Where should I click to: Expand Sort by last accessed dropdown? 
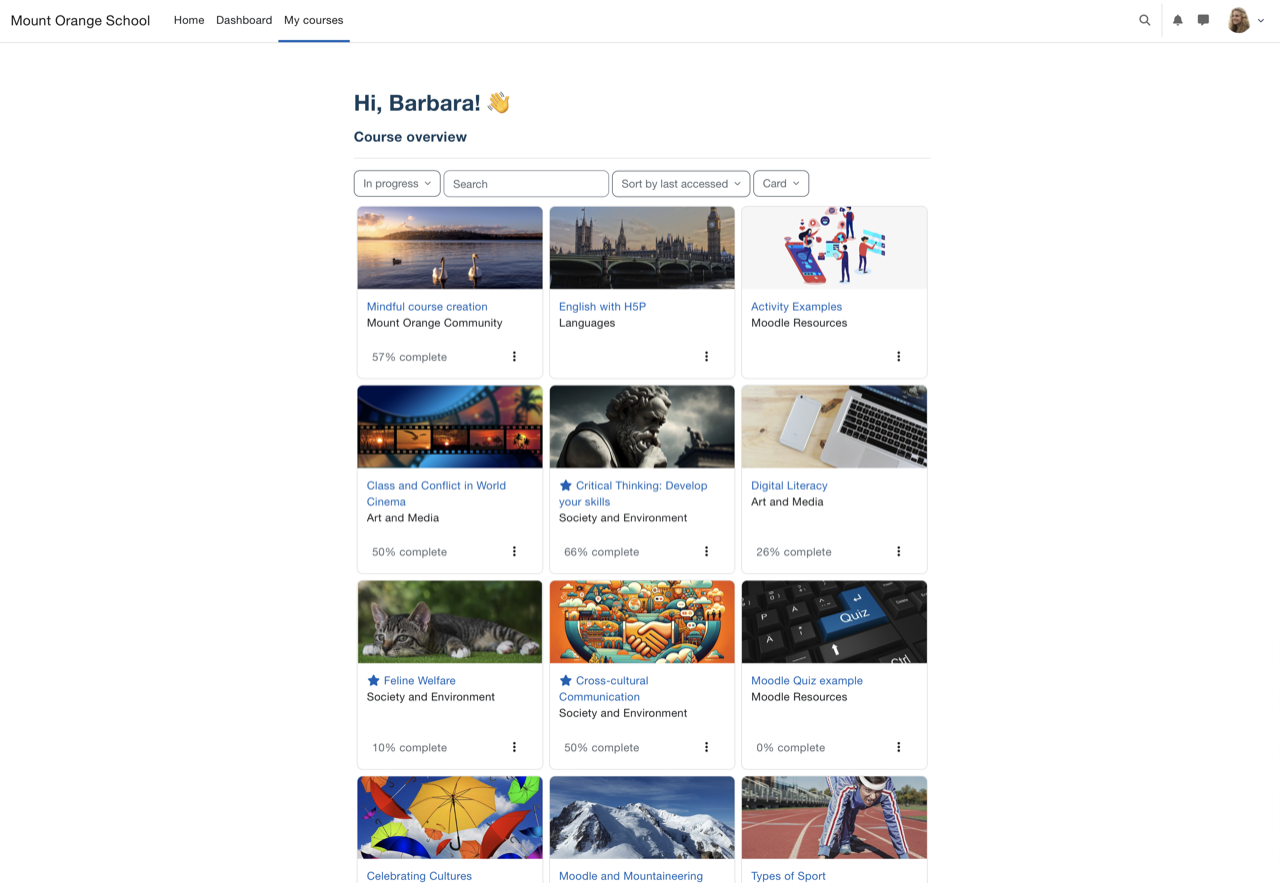click(x=681, y=184)
